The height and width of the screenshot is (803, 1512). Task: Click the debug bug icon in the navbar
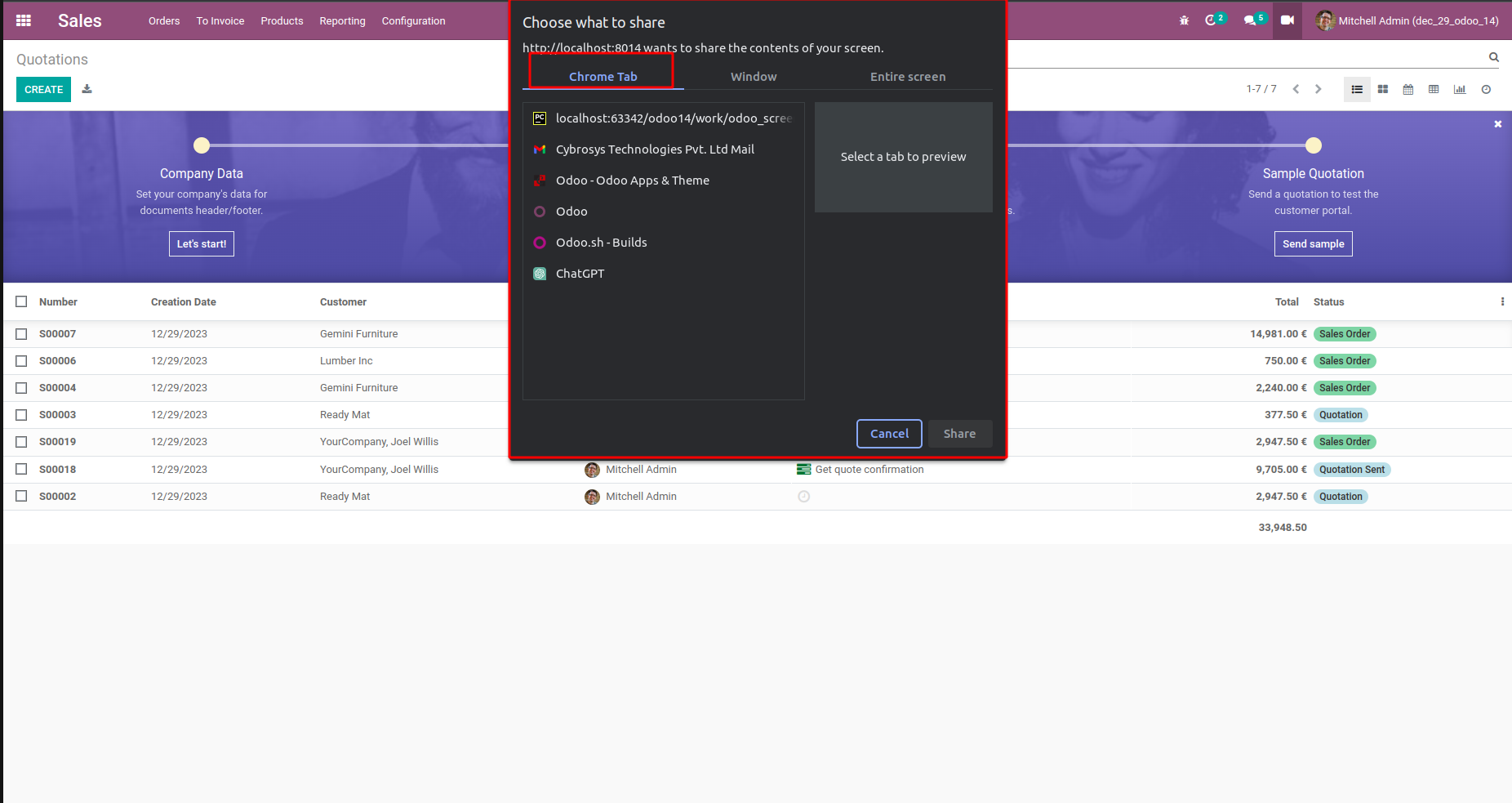coord(1184,20)
